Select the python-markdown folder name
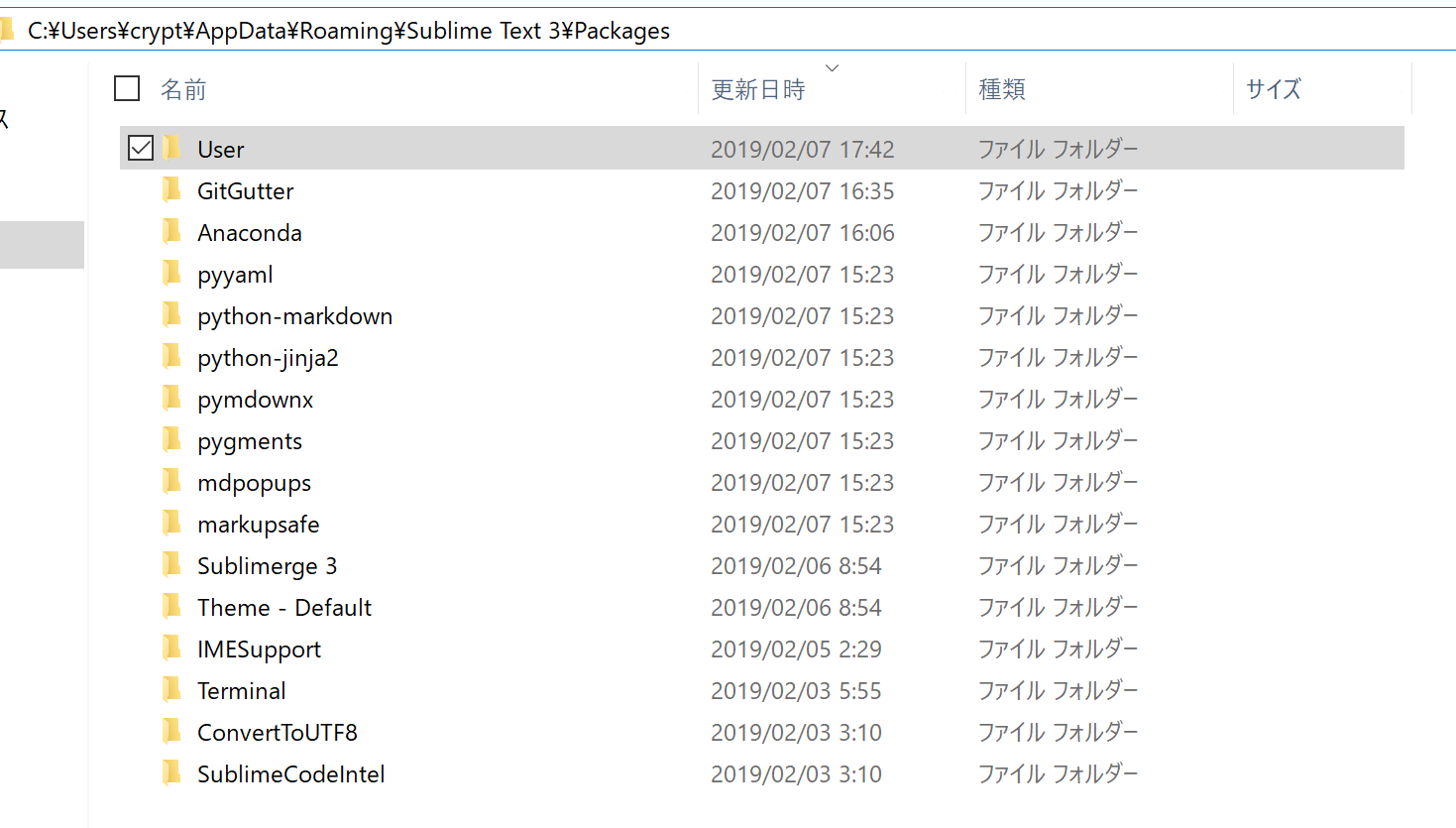The height and width of the screenshot is (828, 1456). (x=295, y=316)
